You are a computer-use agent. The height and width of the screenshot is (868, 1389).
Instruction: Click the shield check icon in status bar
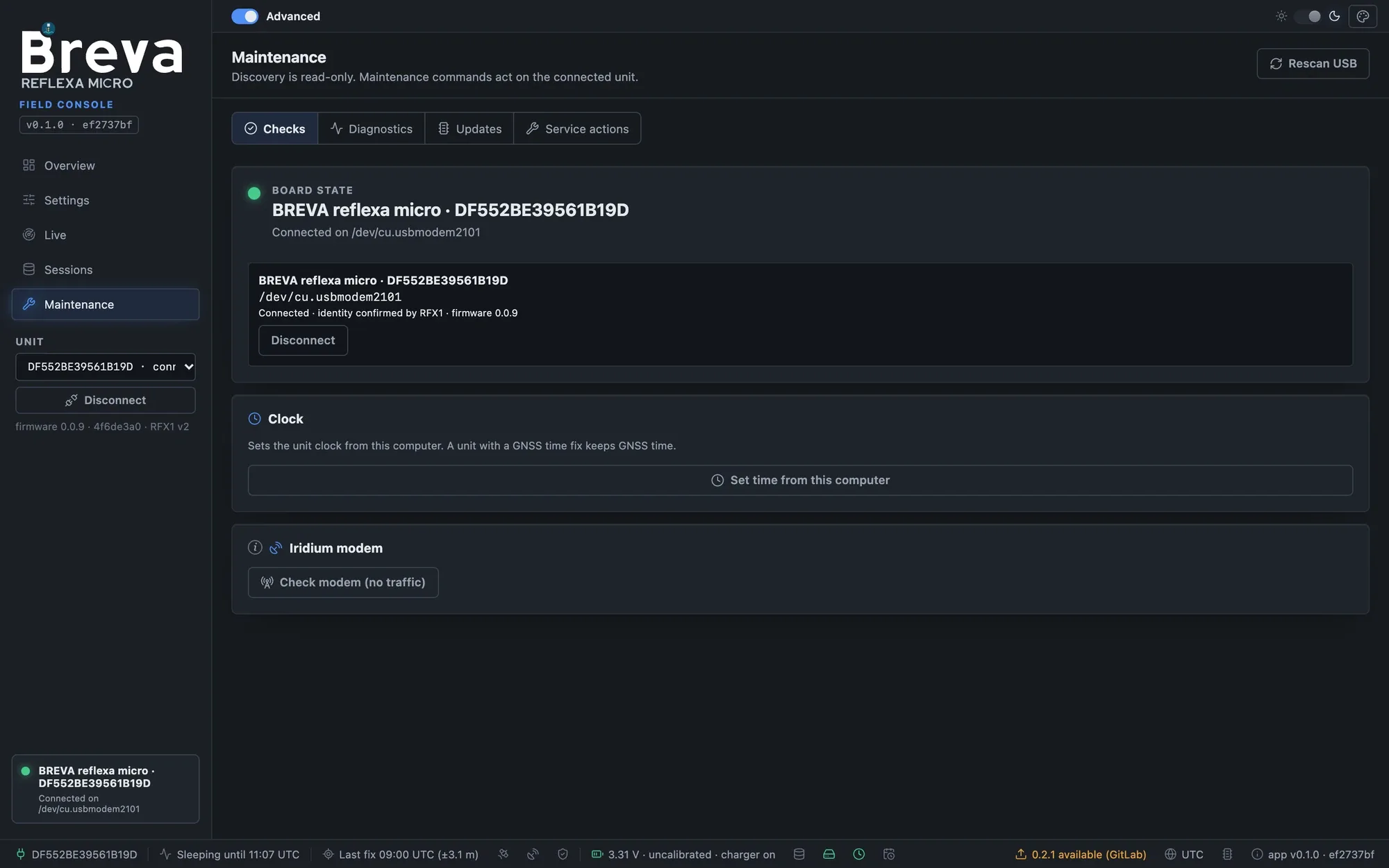click(x=563, y=854)
